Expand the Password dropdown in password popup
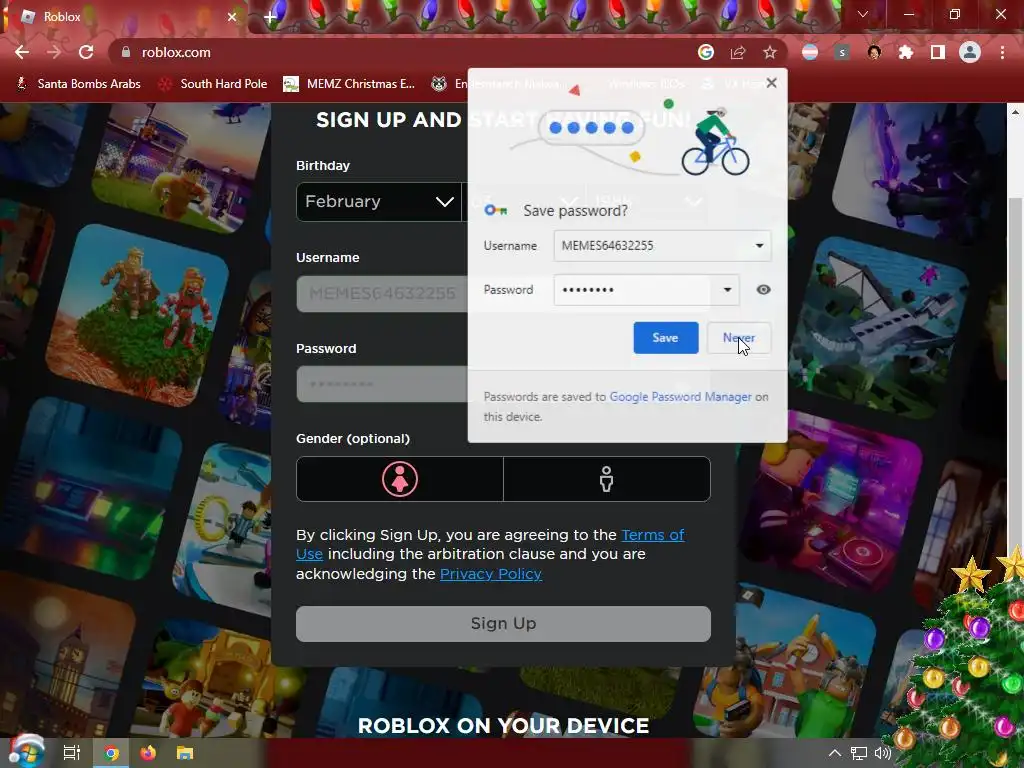This screenshot has height=768, width=1024. [x=727, y=289]
